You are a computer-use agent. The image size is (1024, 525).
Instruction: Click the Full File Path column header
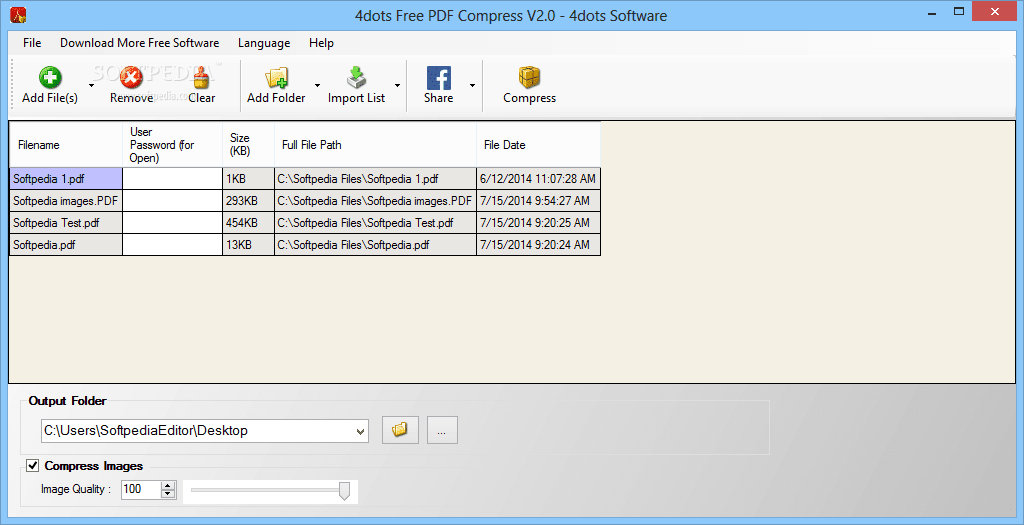[x=376, y=145]
